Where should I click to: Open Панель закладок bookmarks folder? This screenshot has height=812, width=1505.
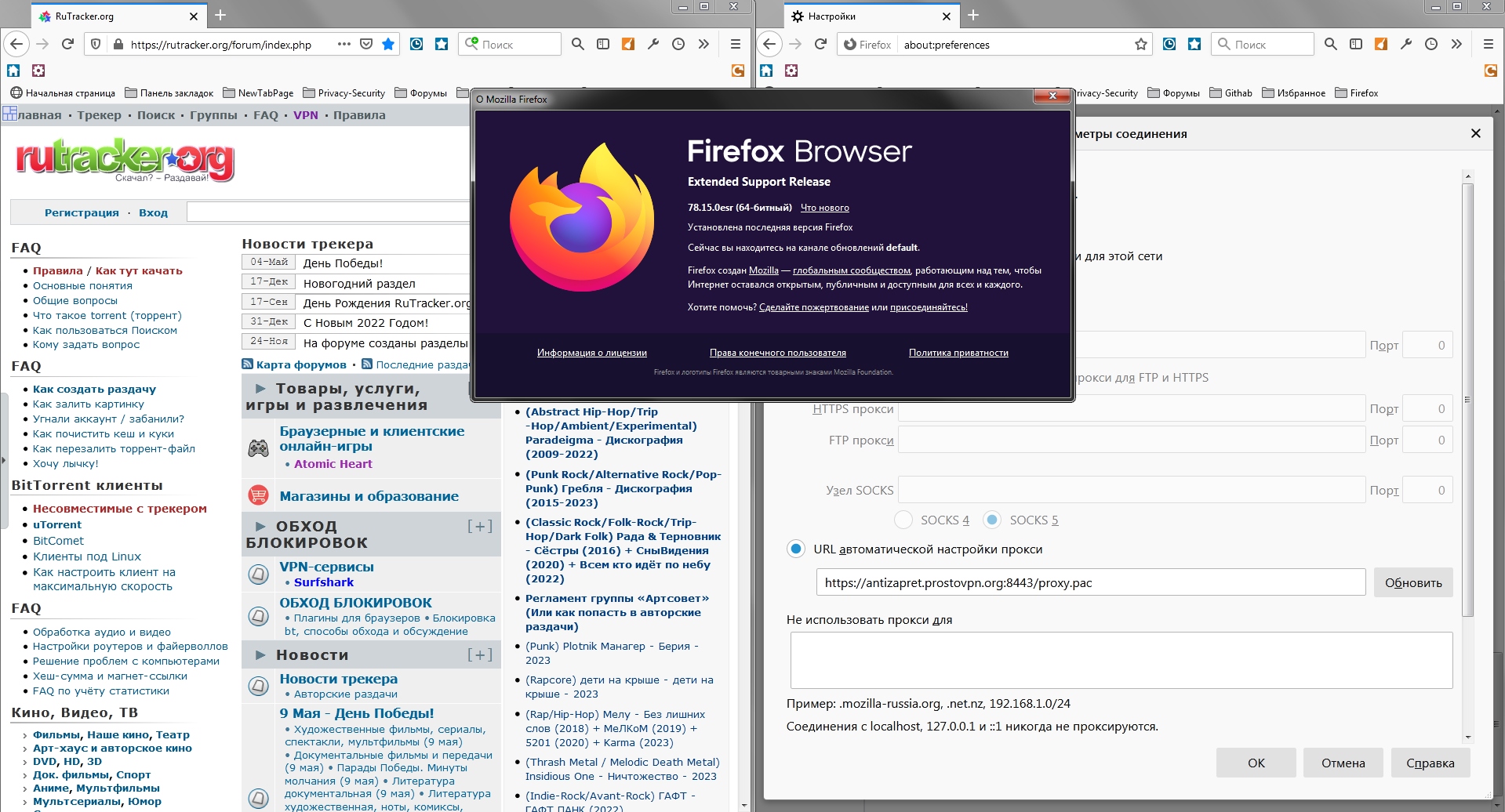[169, 92]
